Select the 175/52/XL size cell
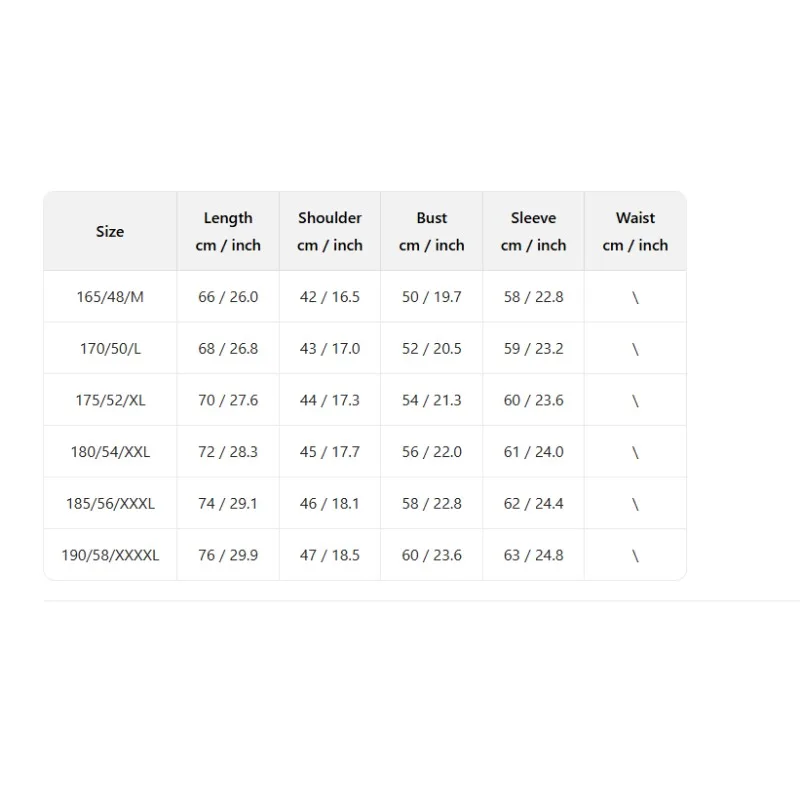Screen dimensions: 800x800 [110, 400]
